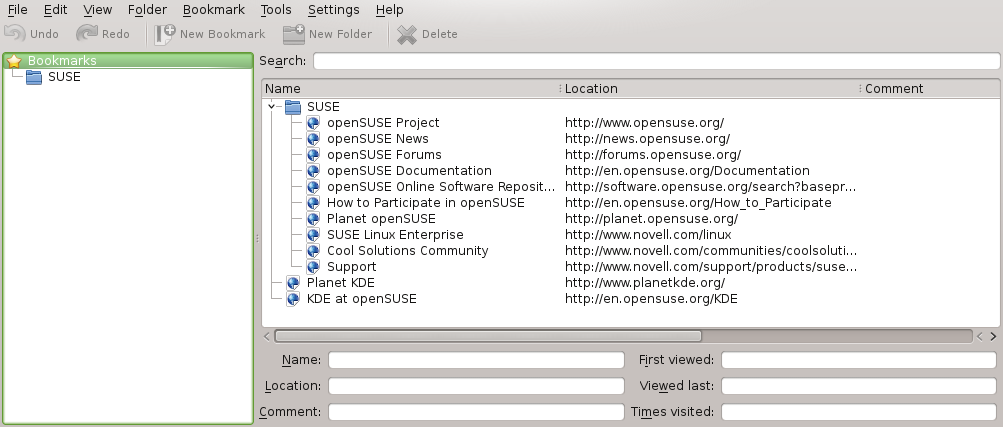Click the New Folder toolbar icon
The width and height of the screenshot is (1003, 427).
coord(293,34)
